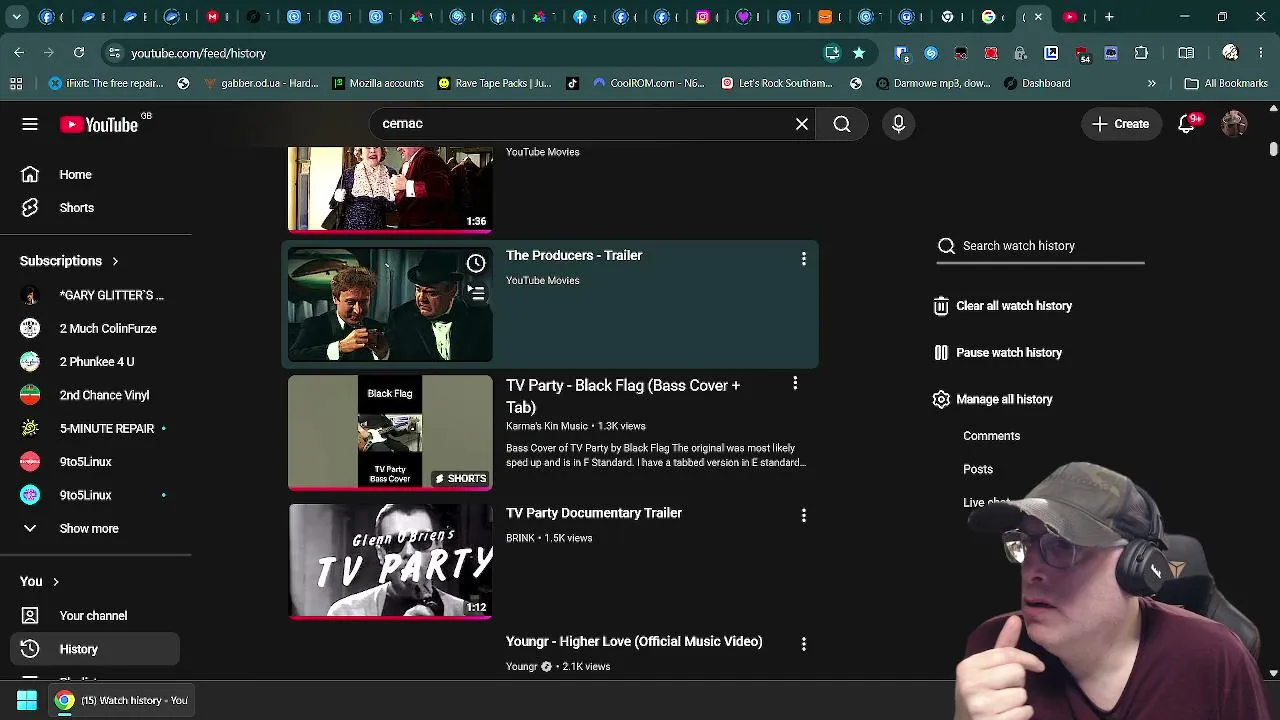
Task: Open the Chrome three-dot menu
Action: coord(1260,53)
